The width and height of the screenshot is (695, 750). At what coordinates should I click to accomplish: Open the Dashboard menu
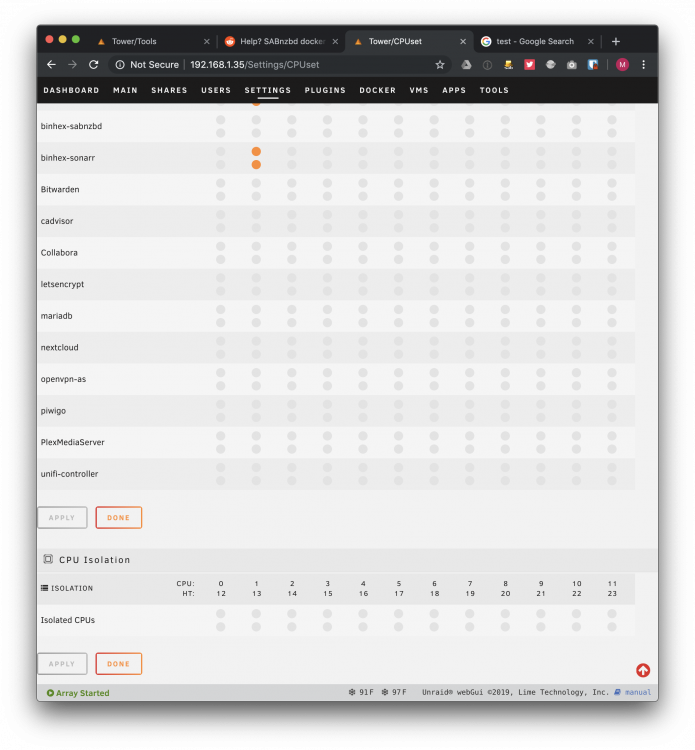(71, 90)
